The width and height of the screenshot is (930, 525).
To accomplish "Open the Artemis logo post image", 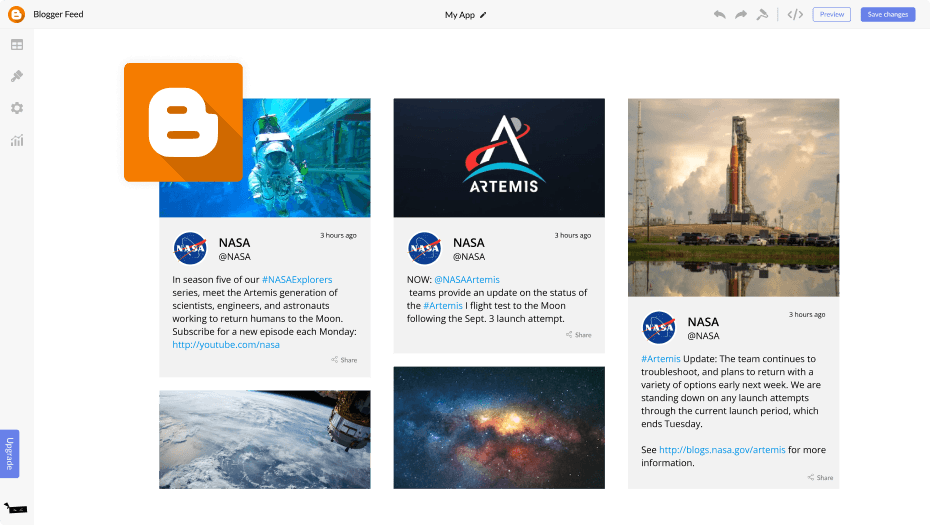I will coord(498,157).
